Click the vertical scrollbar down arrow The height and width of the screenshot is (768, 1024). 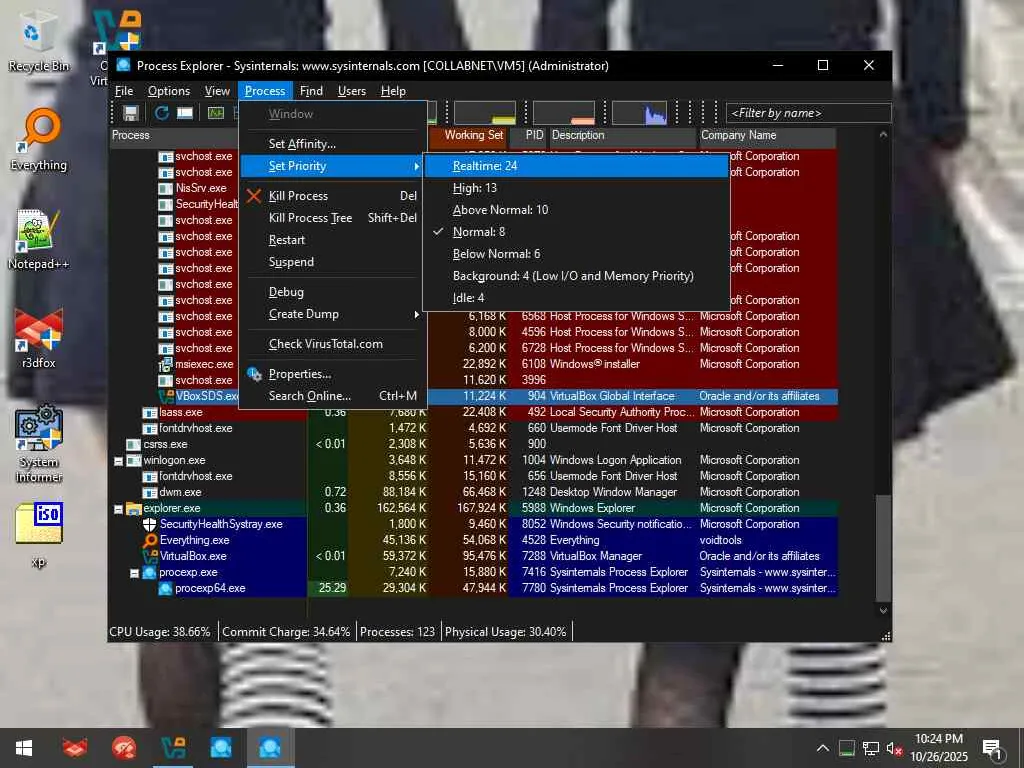[x=883, y=611]
